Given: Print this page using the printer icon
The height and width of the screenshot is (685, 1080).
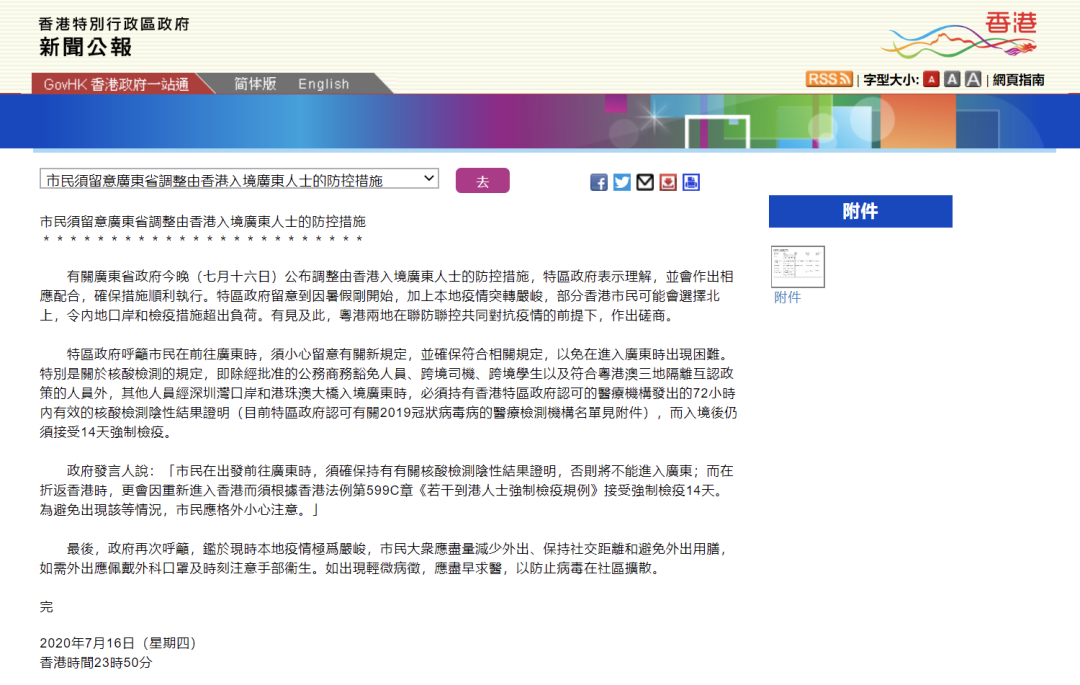Looking at the screenshot, I should [691, 182].
